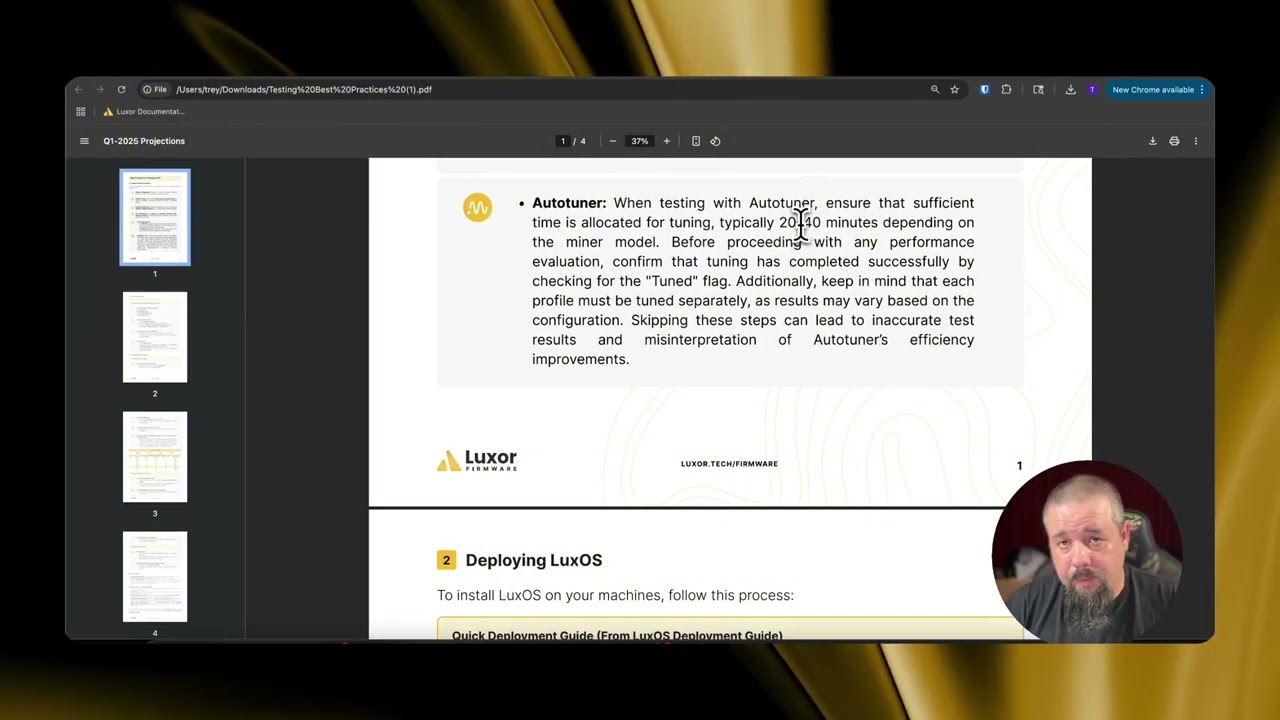Viewport: 1280px width, 720px height.
Task: Toggle the PDF sidebar menu
Action: (84, 141)
